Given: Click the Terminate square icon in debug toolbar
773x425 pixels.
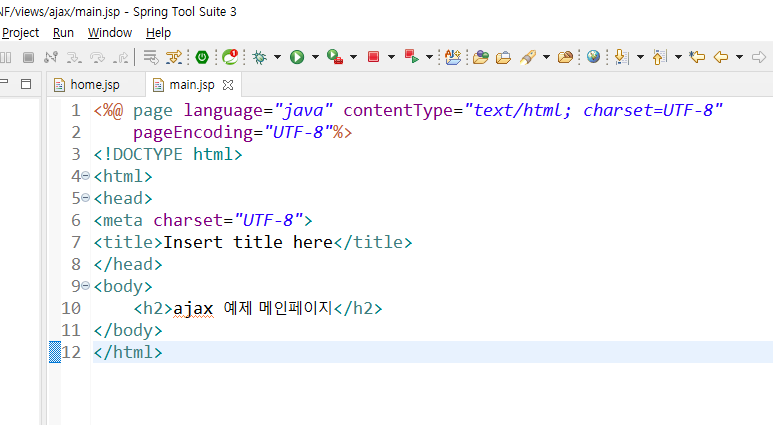Looking at the screenshot, I should (x=28, y=57).
